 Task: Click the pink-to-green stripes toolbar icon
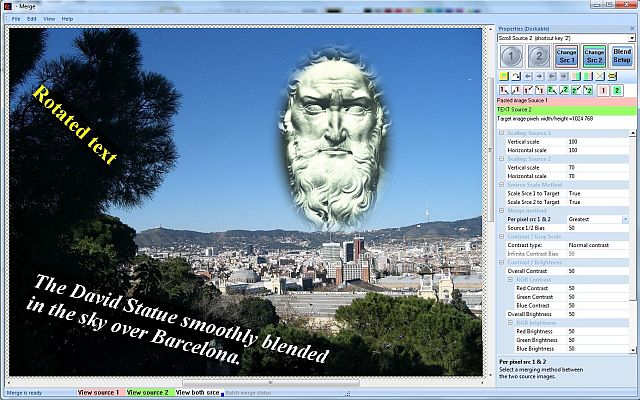click(x=576, y=76)
